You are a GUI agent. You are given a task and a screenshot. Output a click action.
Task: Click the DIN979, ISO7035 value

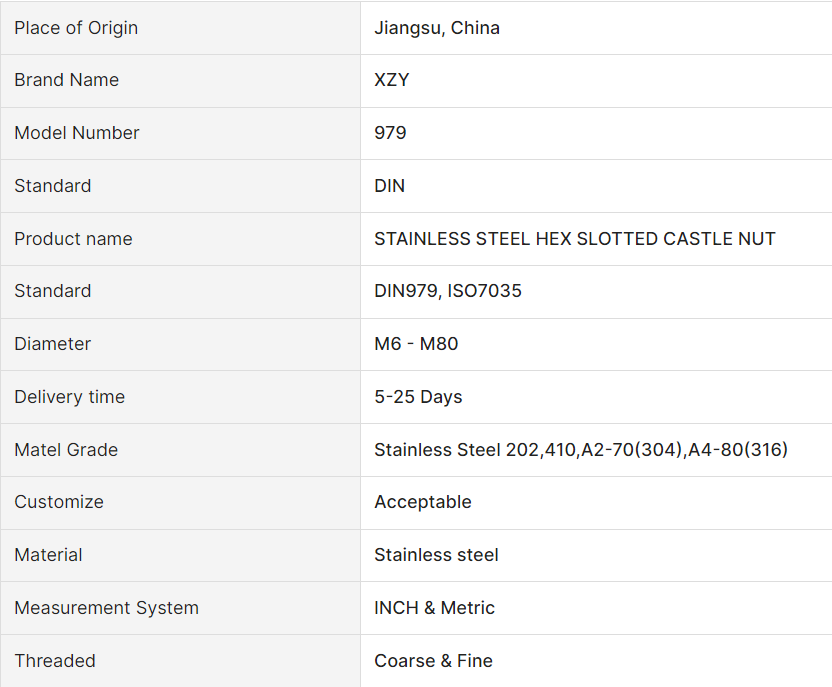pos(448,291)
